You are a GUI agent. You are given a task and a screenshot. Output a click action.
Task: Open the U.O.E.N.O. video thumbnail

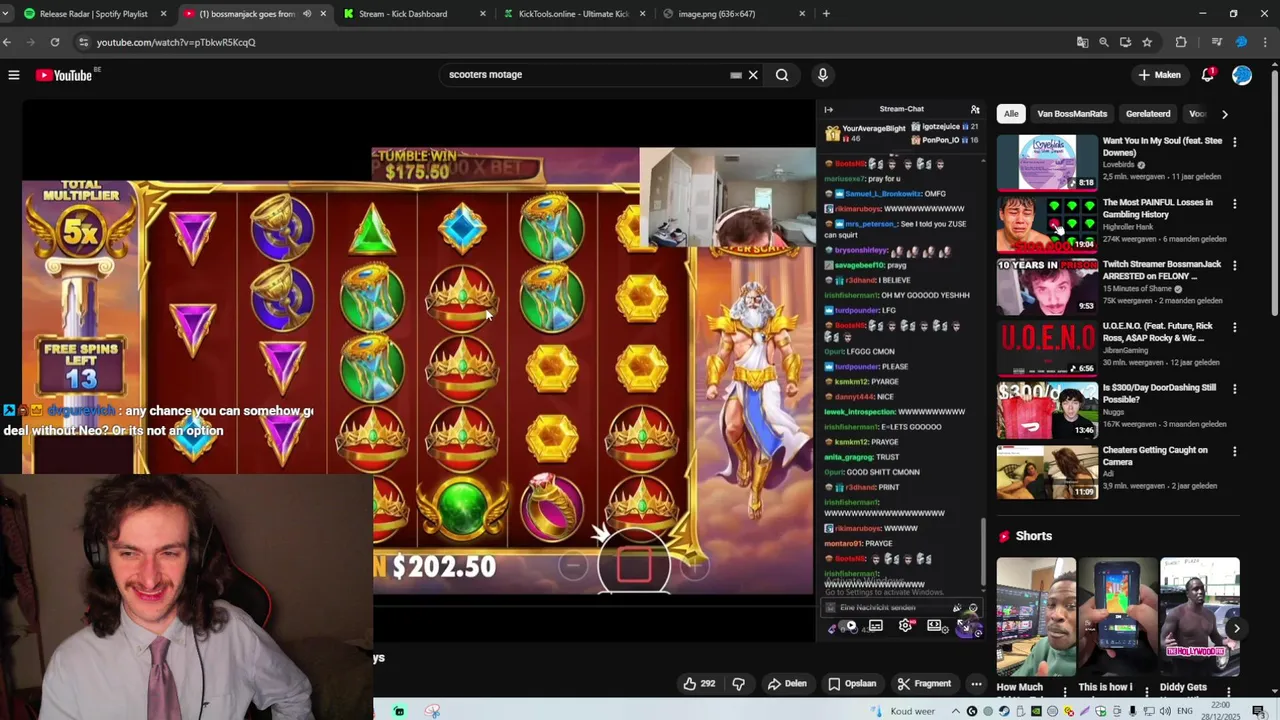pos(1047,347)
